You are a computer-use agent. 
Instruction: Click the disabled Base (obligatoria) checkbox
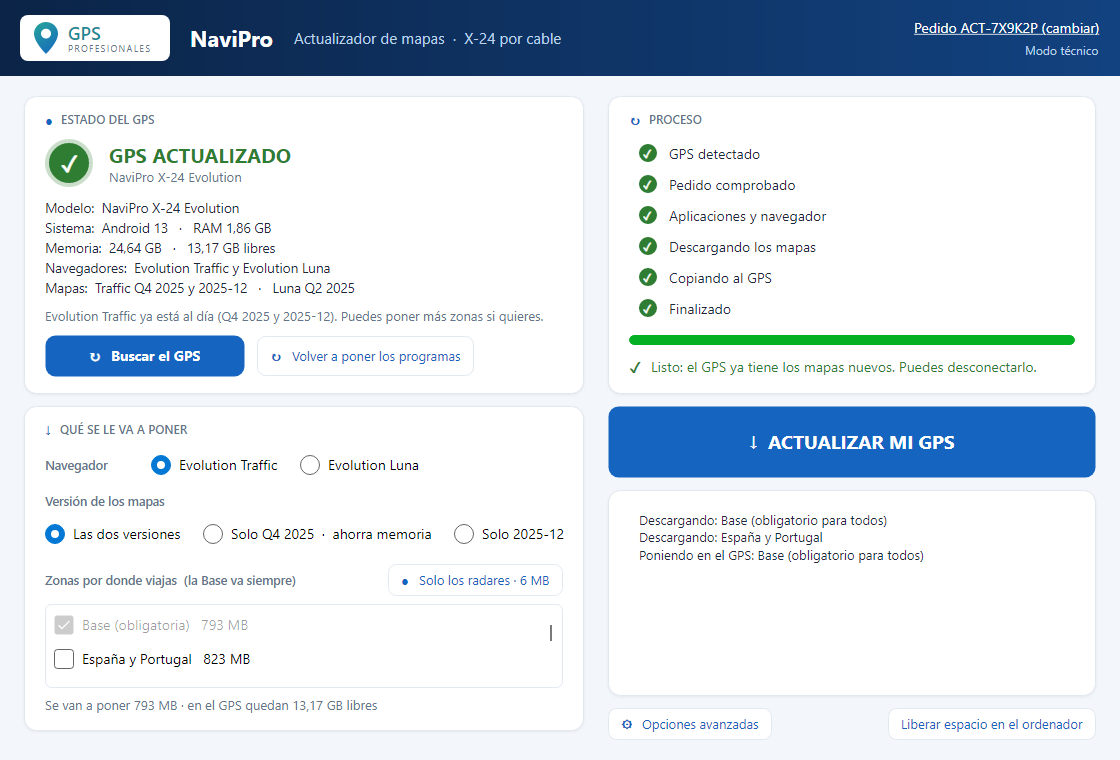(x=64, y=625)
